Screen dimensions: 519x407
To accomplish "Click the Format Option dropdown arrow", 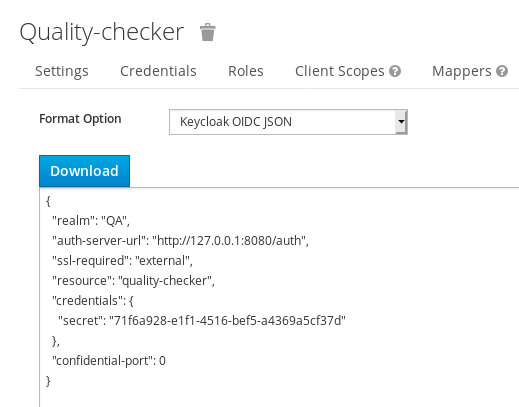I will pyautogui.click(x=401, y=122).
